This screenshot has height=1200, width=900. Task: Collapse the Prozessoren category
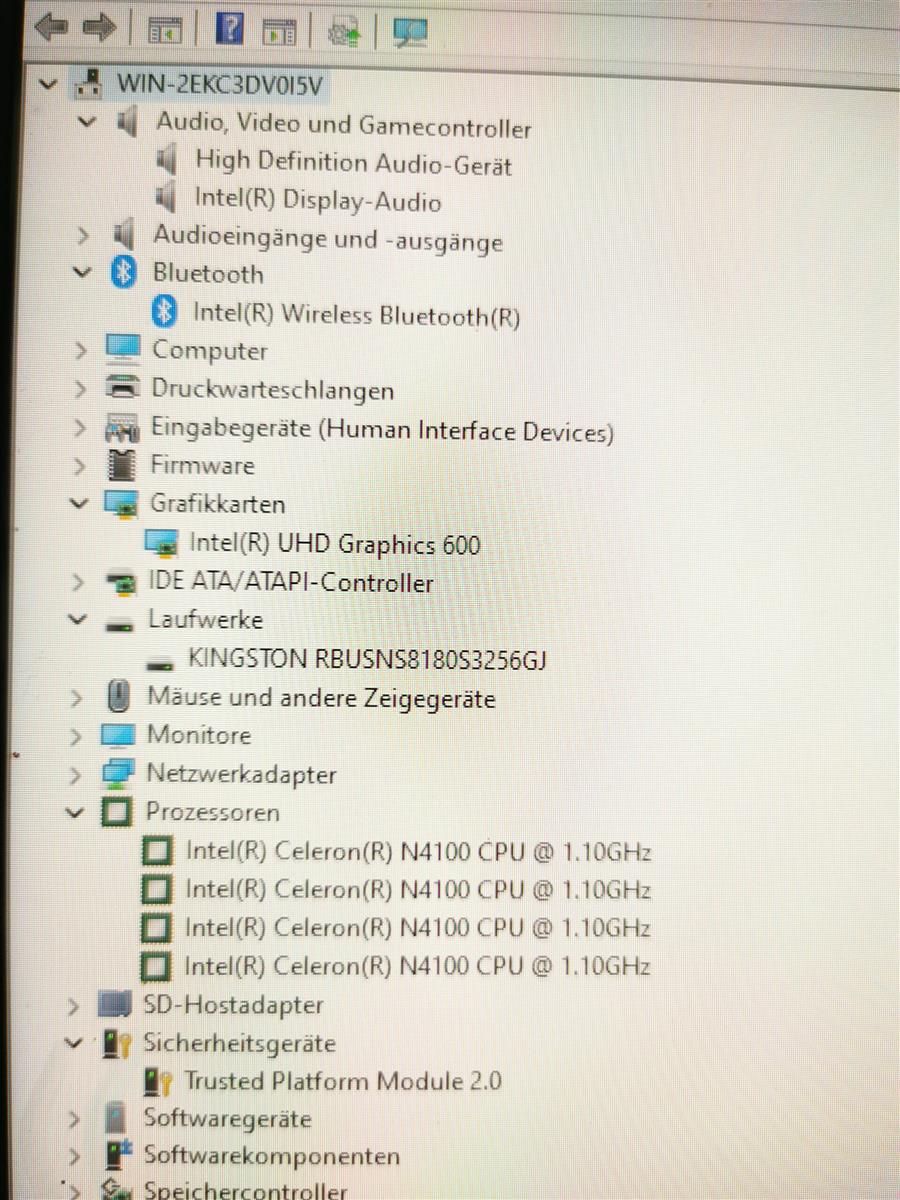[75, 813]
